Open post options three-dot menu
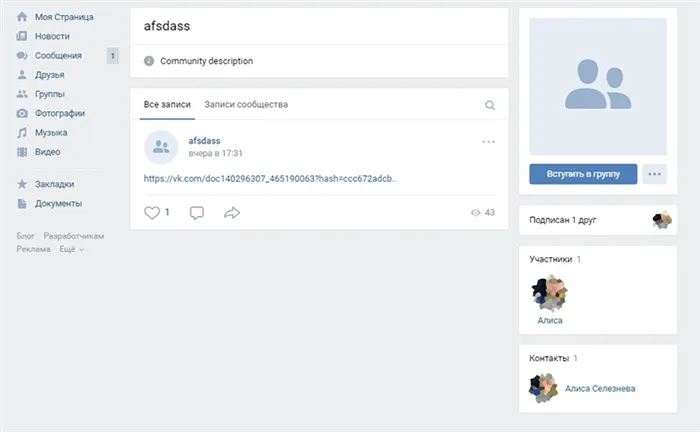 point(488,142)
